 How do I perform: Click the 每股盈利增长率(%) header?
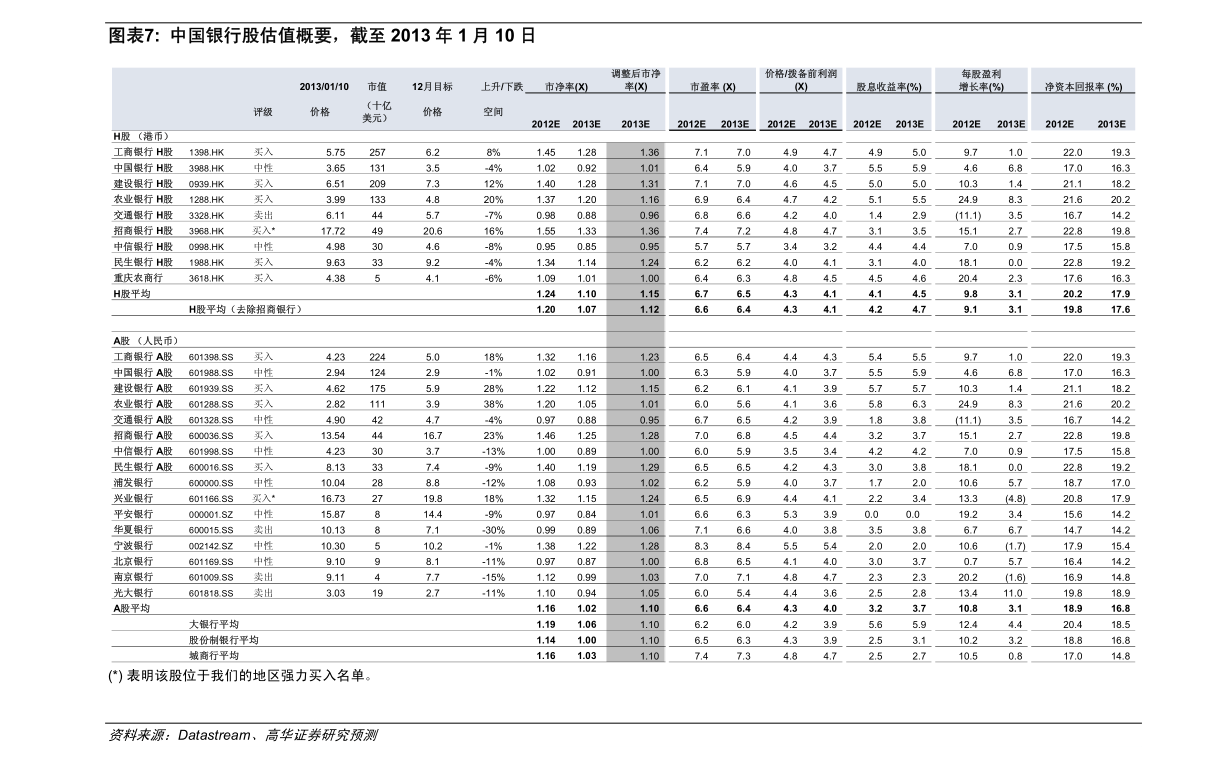(x=981, y=80)
